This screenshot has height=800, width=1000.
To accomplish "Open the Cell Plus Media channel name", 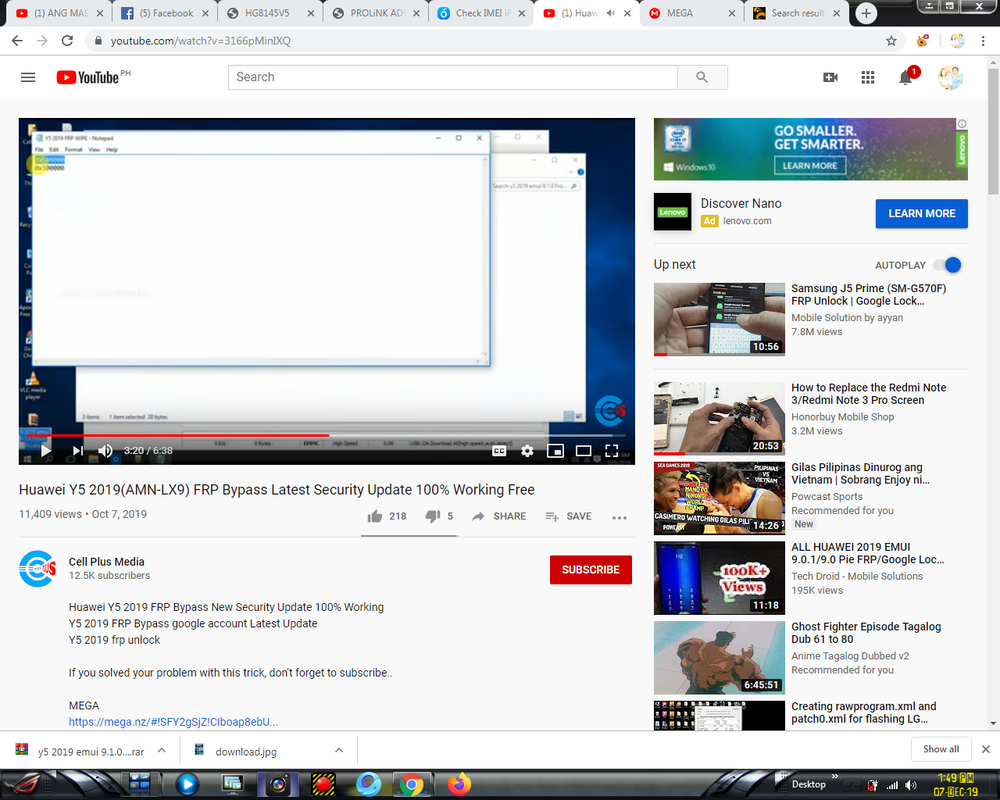I will point(107,561).
